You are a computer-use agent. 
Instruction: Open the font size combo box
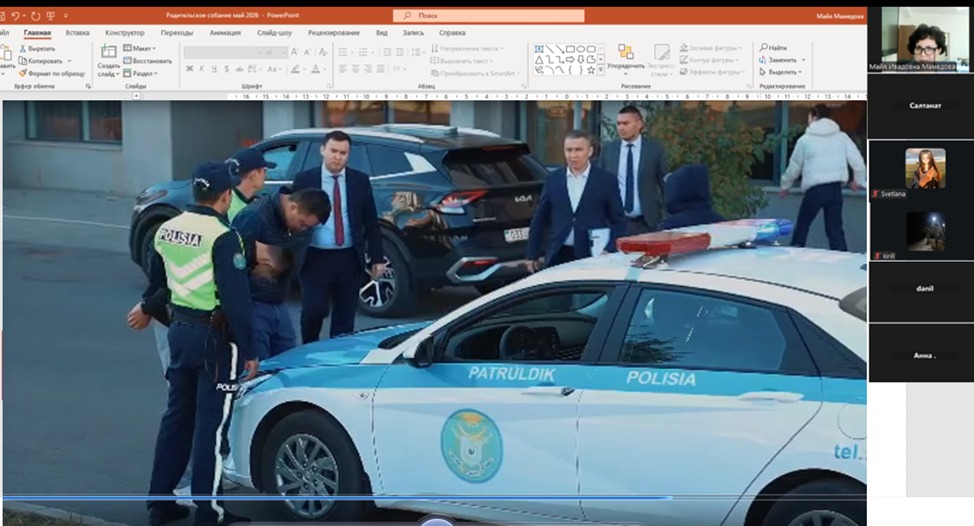pyautogui.click(x=274, y=53)
